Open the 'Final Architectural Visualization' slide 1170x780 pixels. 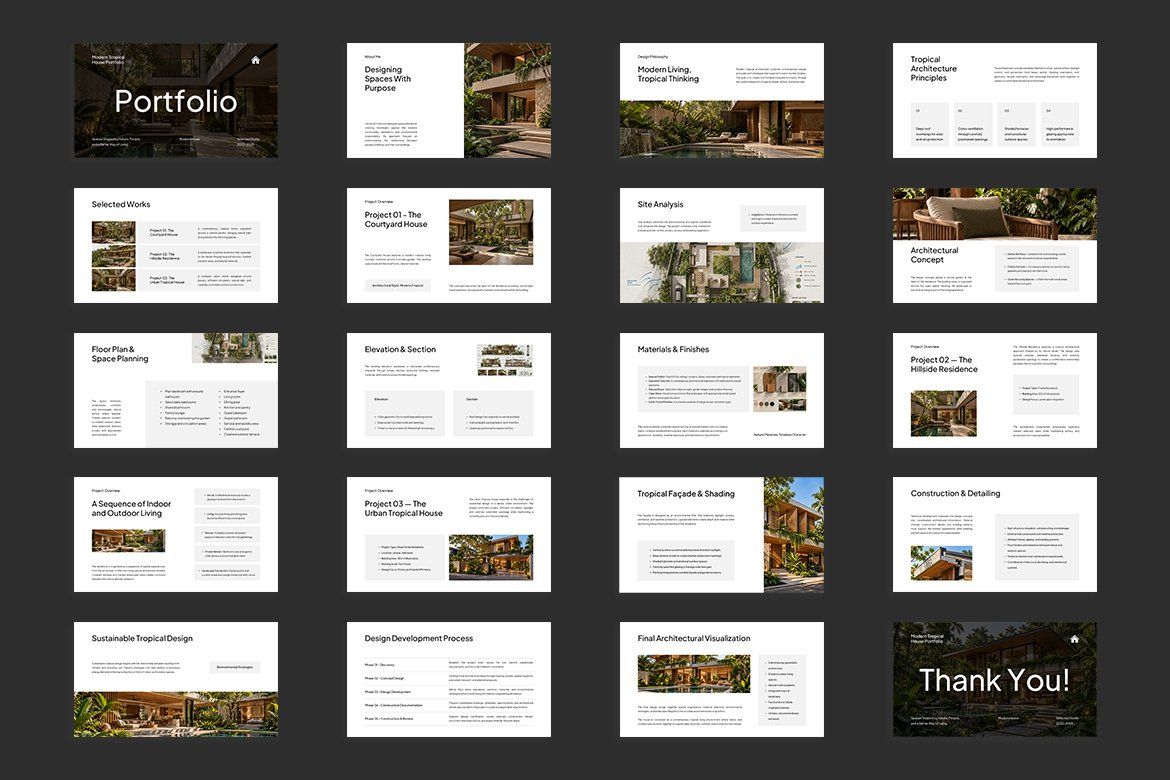click(x=722, y=679)
